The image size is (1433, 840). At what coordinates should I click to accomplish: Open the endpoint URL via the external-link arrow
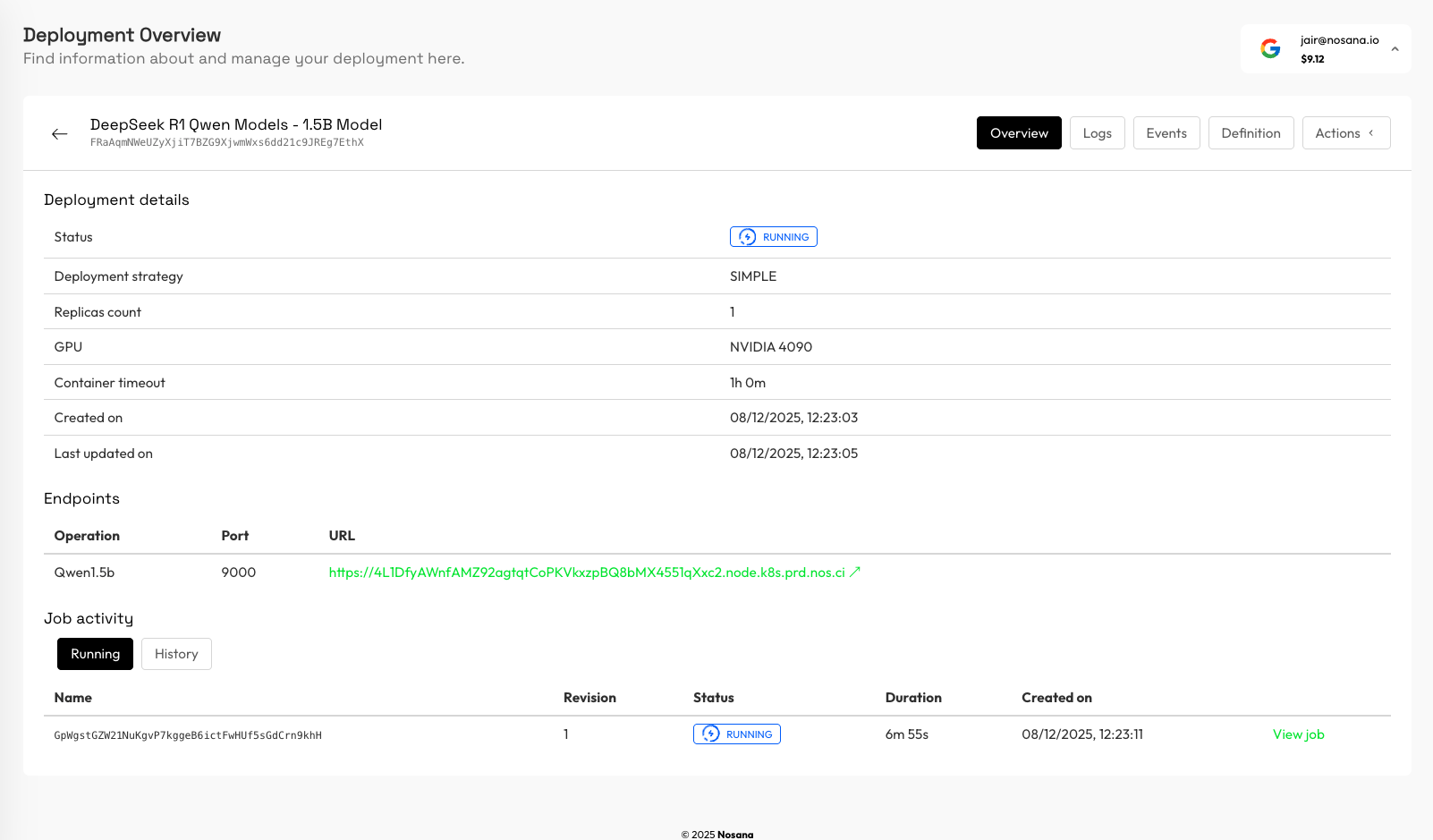(856, 572)
